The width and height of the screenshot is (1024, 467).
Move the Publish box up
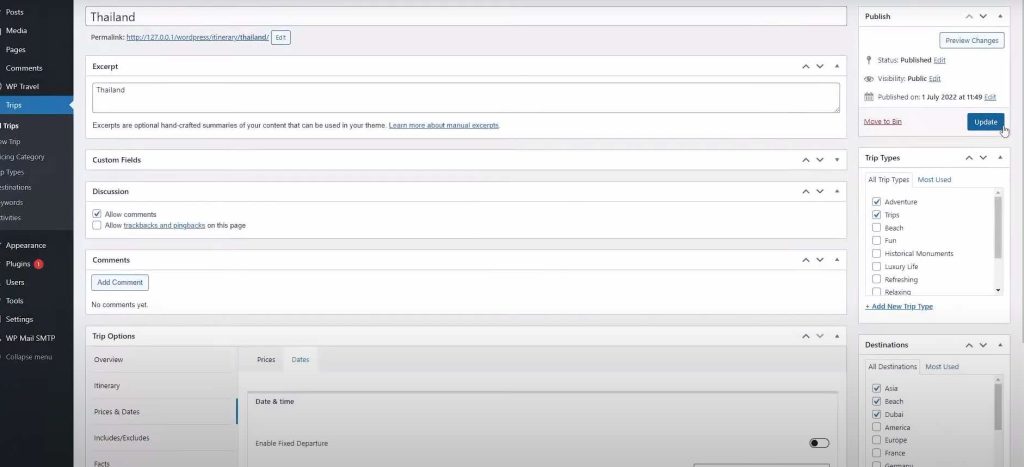point(969,16)
